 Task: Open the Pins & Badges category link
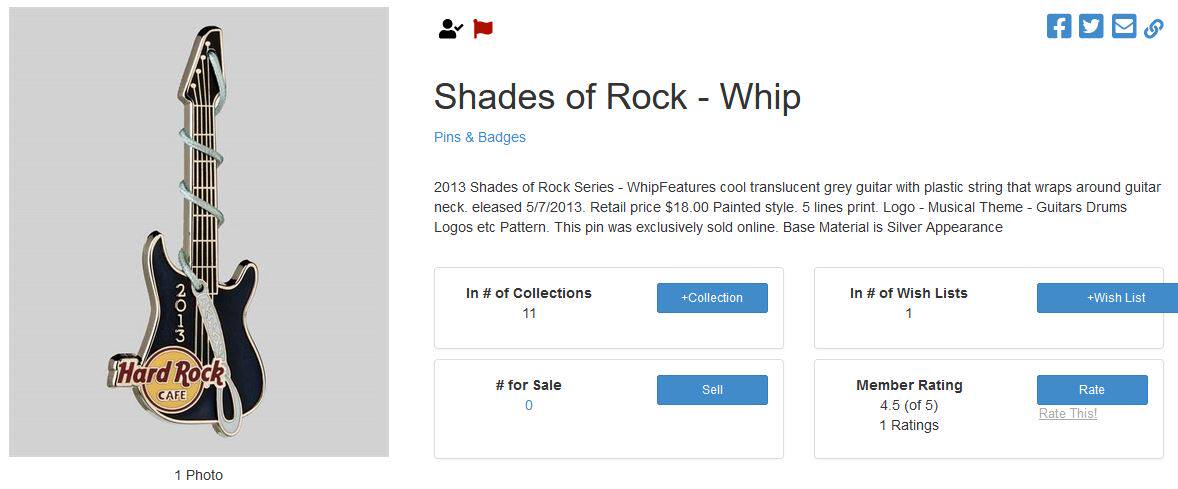click(x=480, y=137)
